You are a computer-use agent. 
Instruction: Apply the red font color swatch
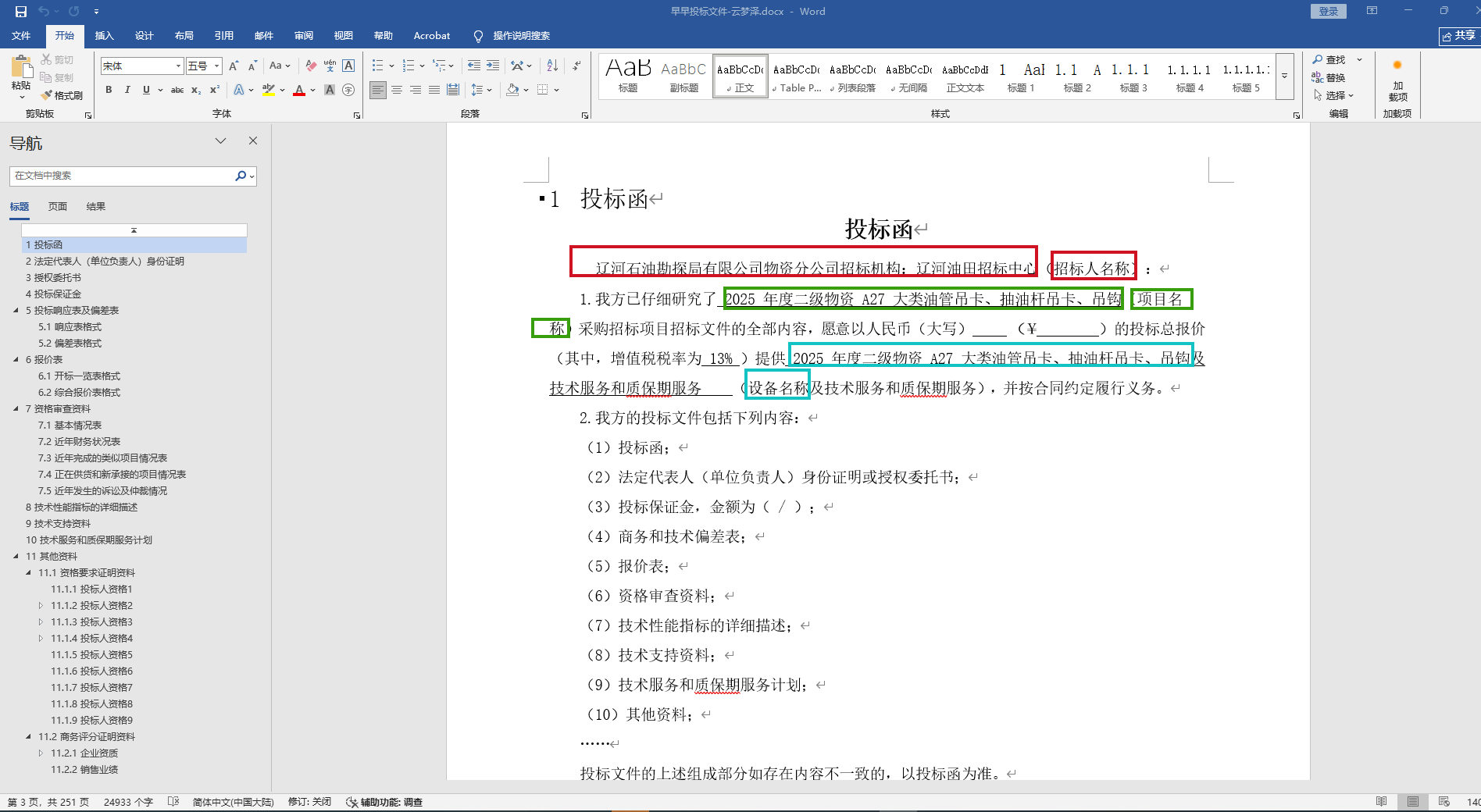pos(299,90)
